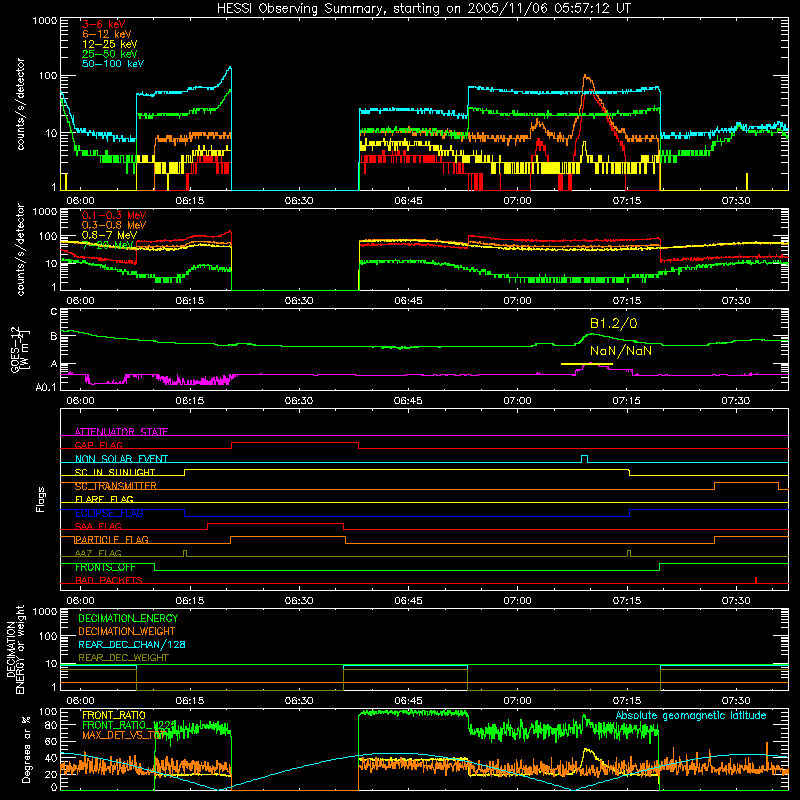Click the yellow flare interval bar in GOES panel
The image size is (800, 800).
pos(587,364)
